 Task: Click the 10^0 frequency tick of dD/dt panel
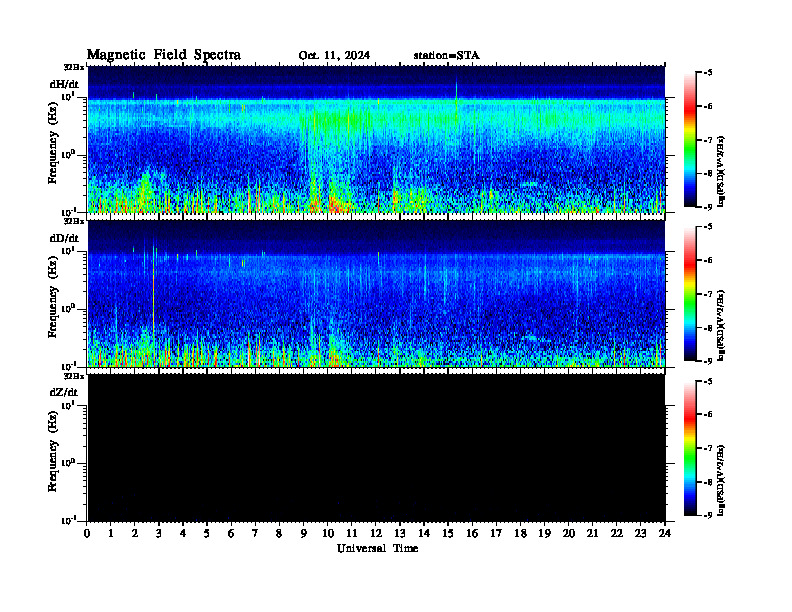(x=68, y=309)
